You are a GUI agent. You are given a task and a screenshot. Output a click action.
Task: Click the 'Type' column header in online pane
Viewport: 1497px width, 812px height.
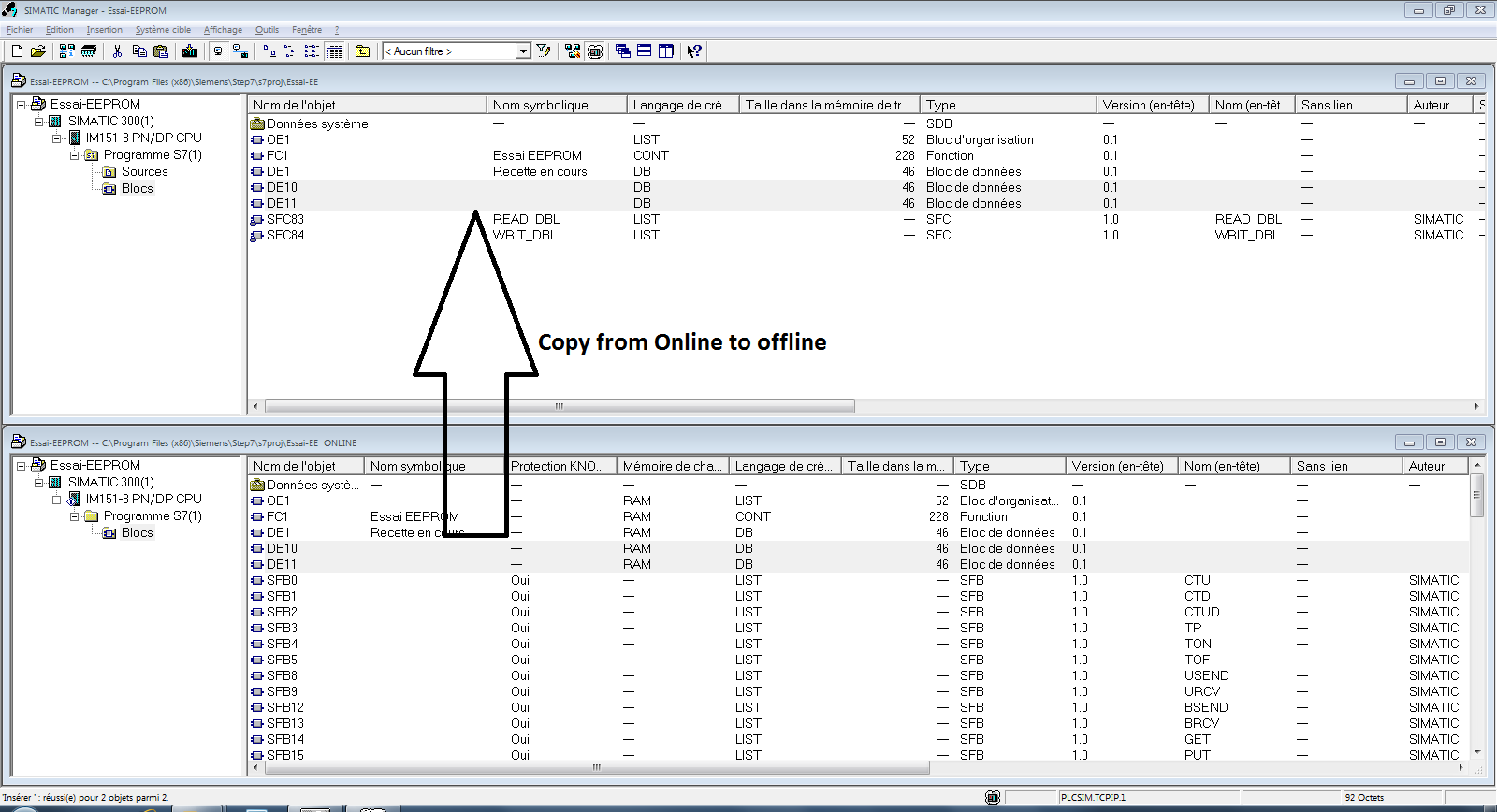1008,466
